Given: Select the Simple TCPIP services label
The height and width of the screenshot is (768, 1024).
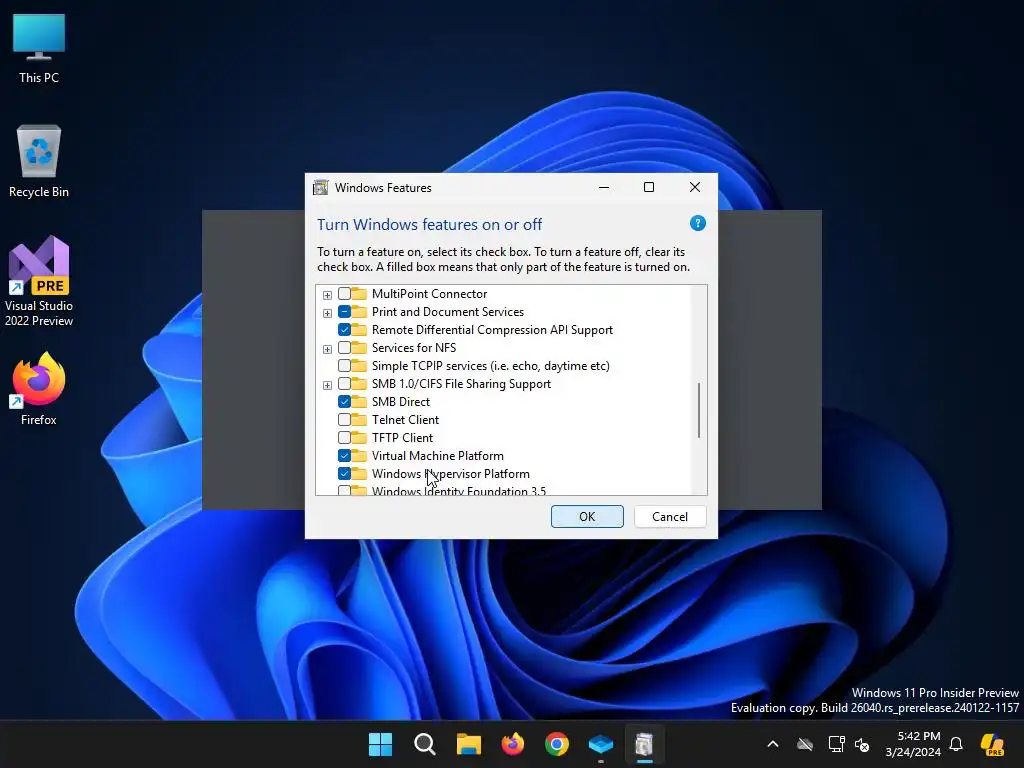Looking at the screenshot, I should 490,366.
